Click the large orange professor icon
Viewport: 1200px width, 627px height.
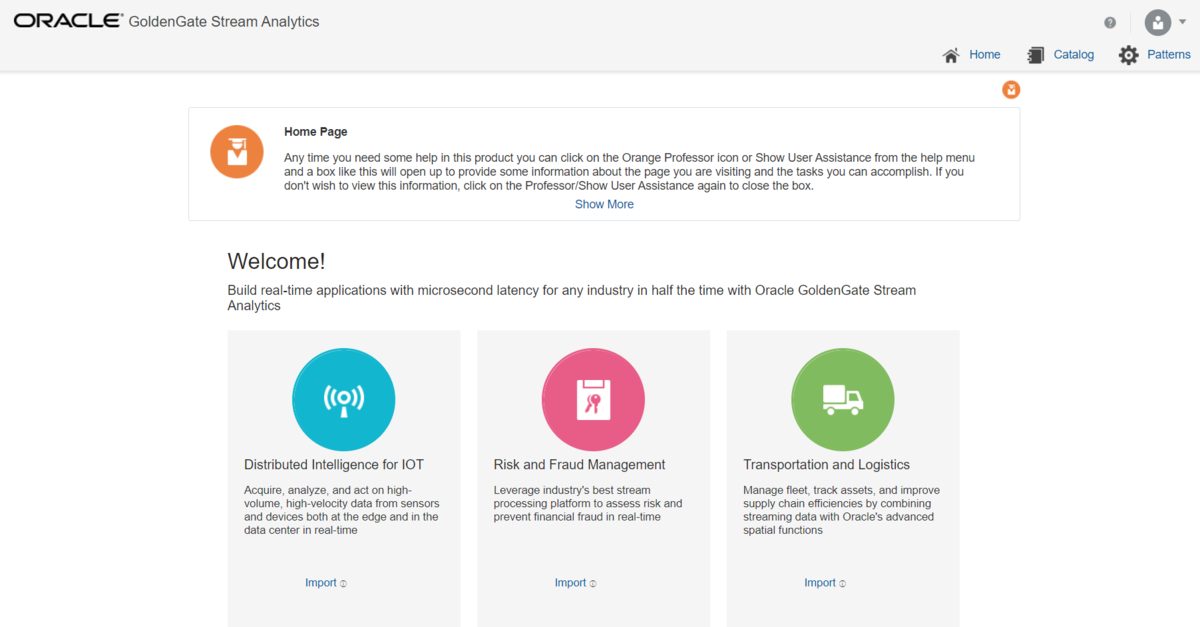(x=237, y=152)
